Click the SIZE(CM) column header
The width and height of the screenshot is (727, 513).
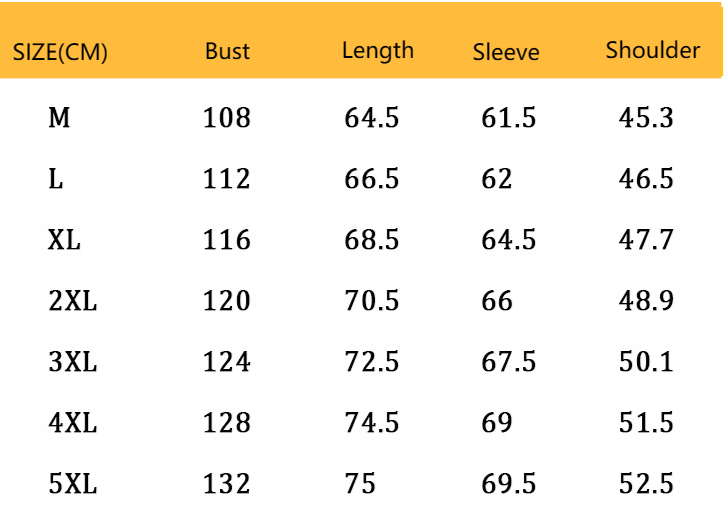tap(60, 53)
